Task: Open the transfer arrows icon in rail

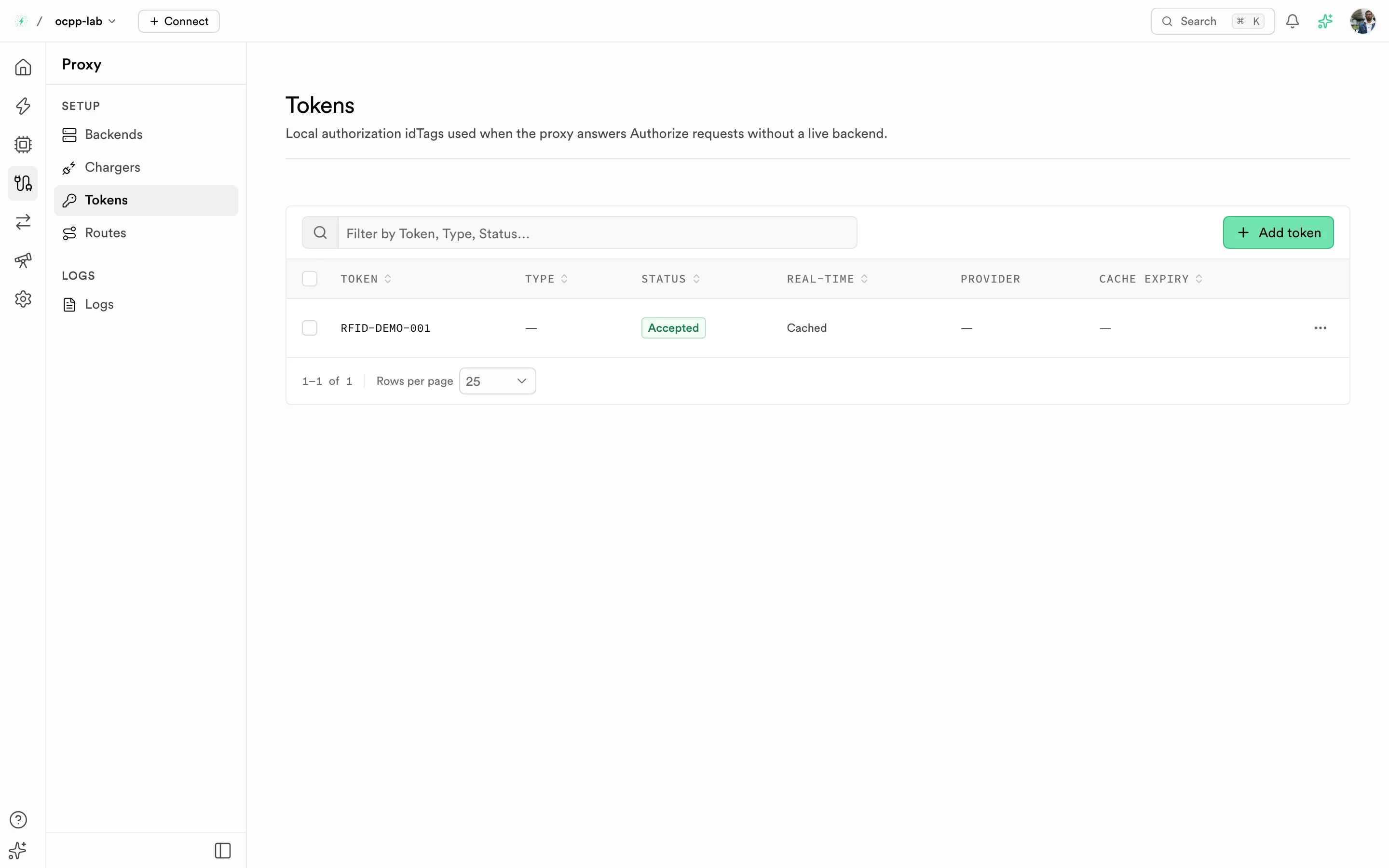Action: [x=23, y=222]
